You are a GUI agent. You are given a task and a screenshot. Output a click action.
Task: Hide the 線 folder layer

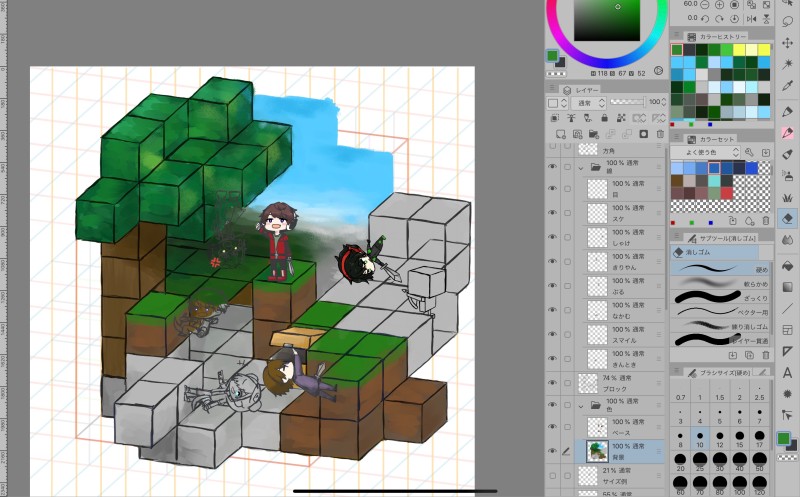click(552, 166)
